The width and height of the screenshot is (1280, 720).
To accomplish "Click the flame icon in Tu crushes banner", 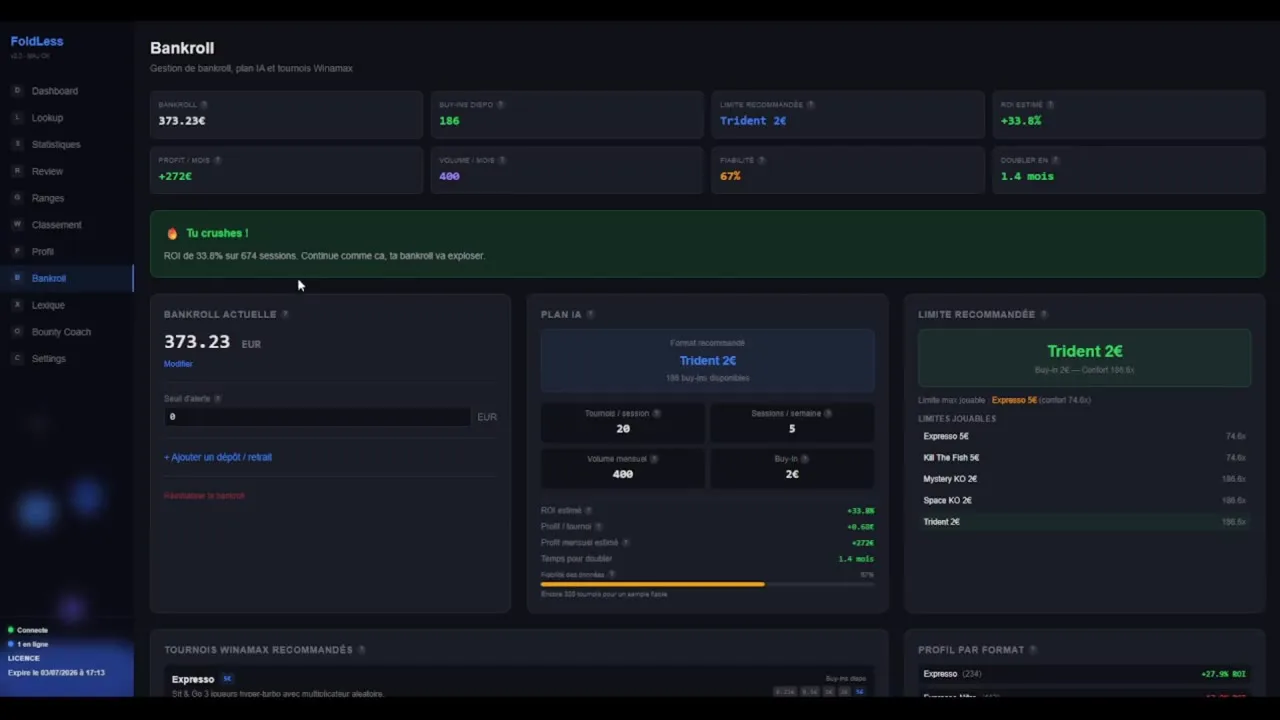I will pyautogui.click(x=172, y=233).
